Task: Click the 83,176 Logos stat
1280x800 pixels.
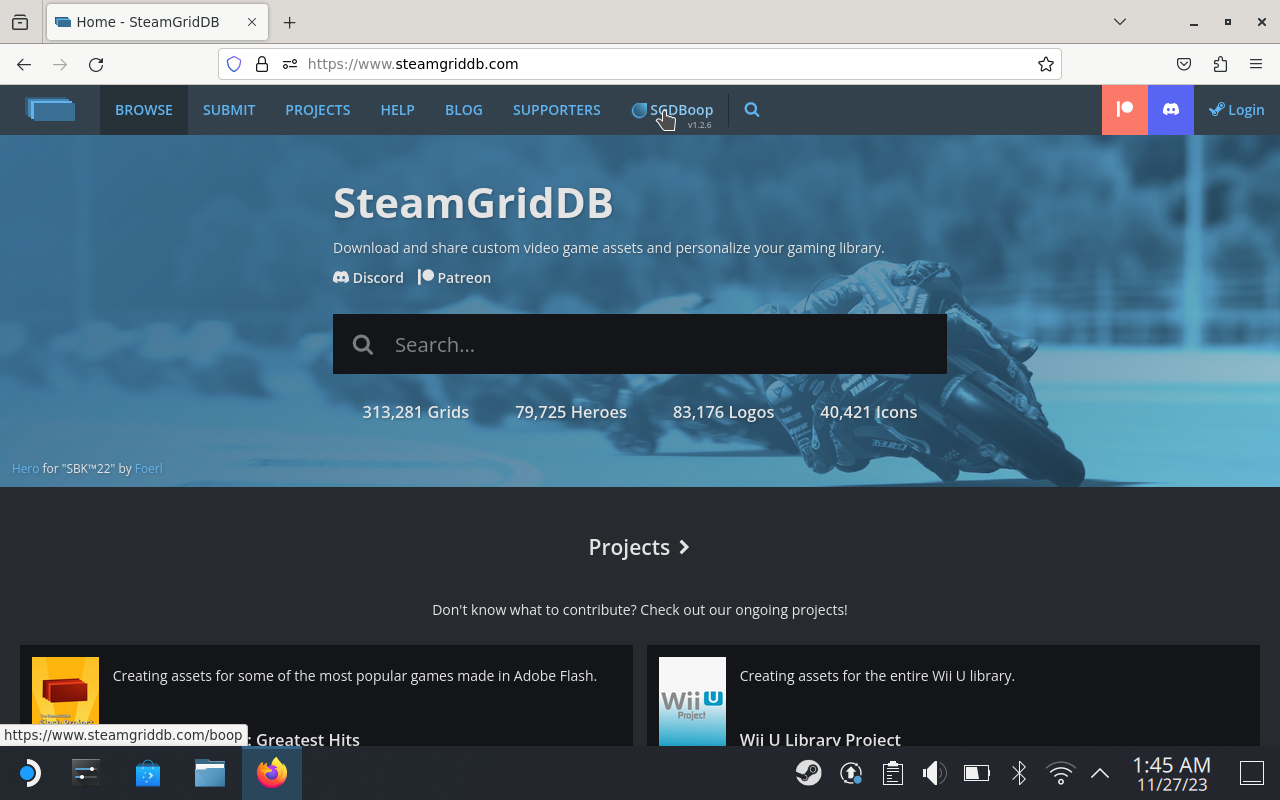Action: pos(724,412)
